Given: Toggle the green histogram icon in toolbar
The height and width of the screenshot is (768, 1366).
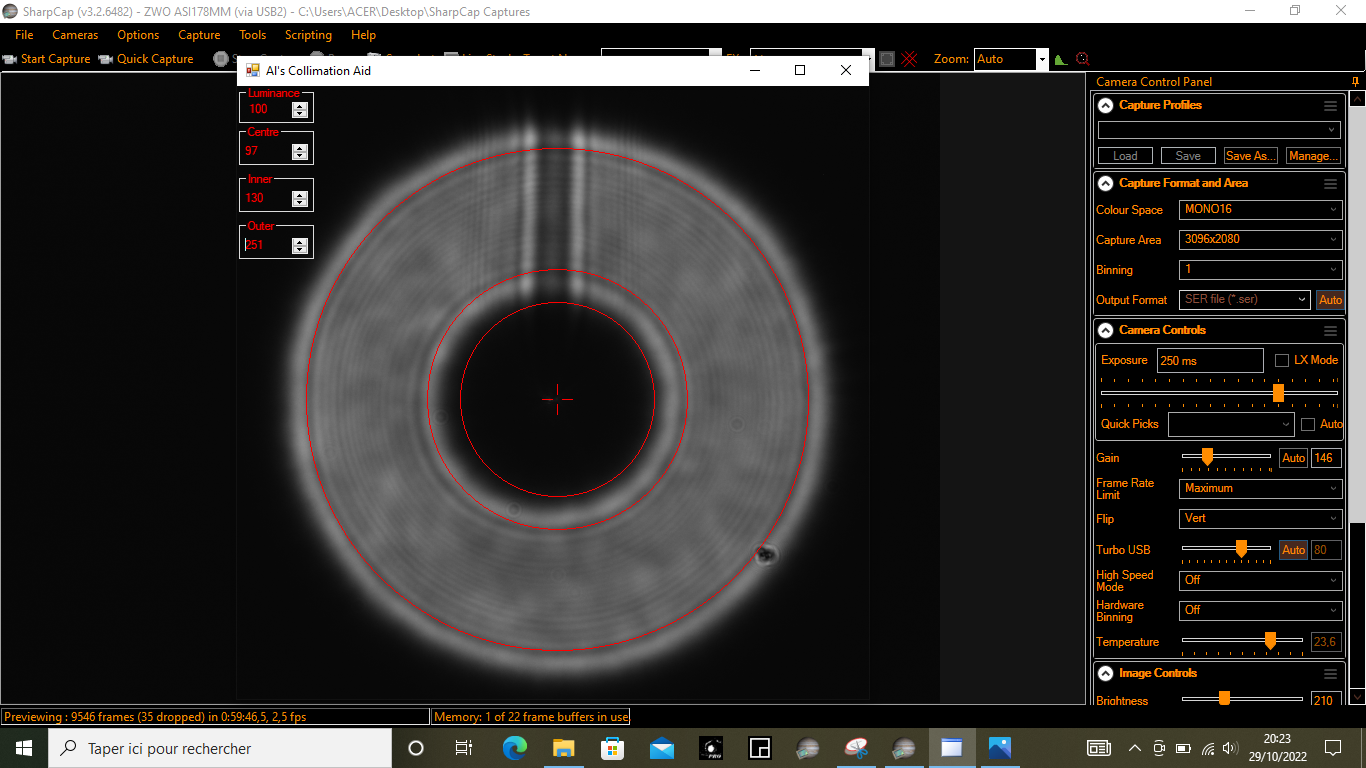Looking at the screenshot, I should [x=1061, y=60].
